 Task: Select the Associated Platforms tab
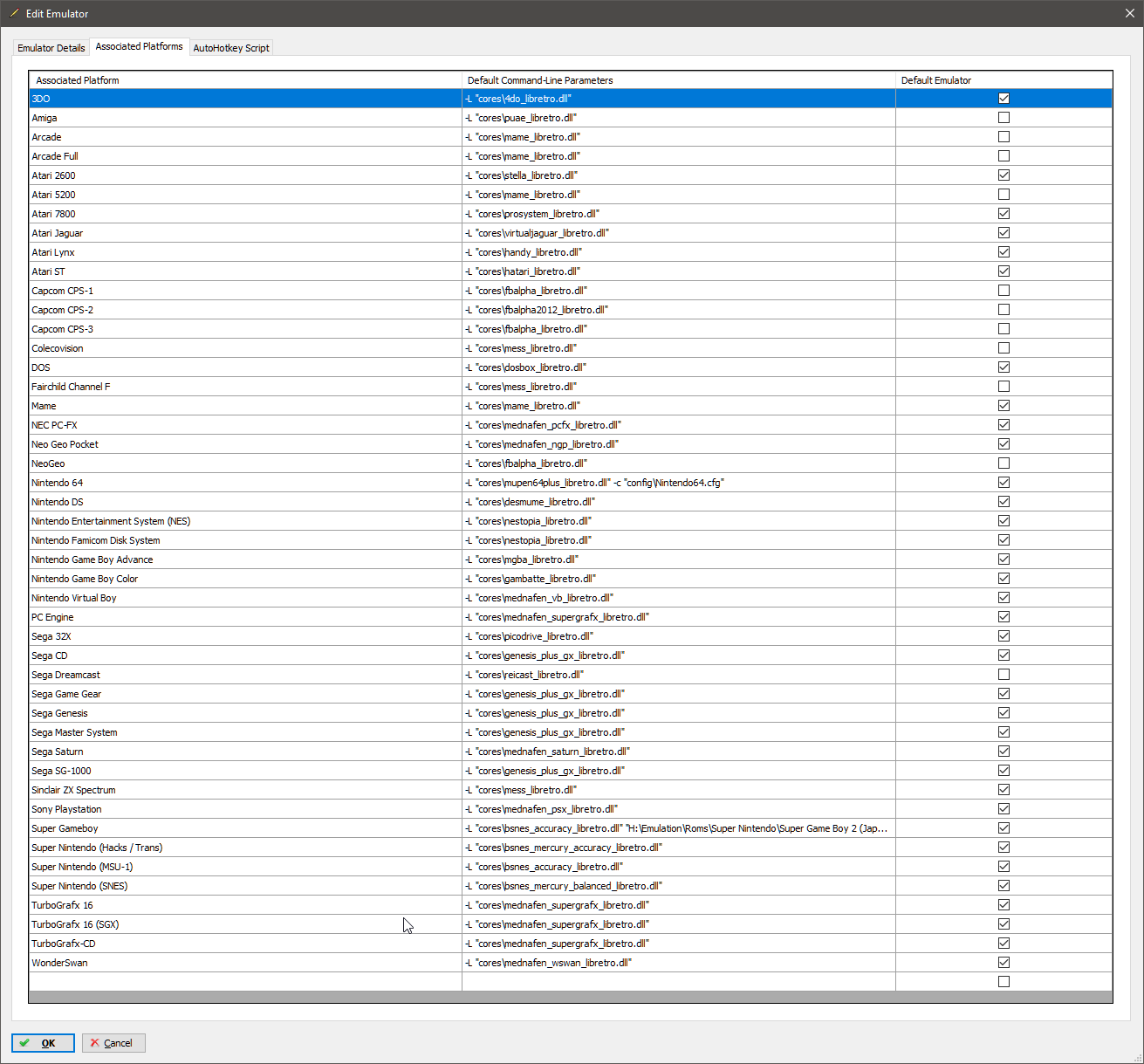click(140, 46)
